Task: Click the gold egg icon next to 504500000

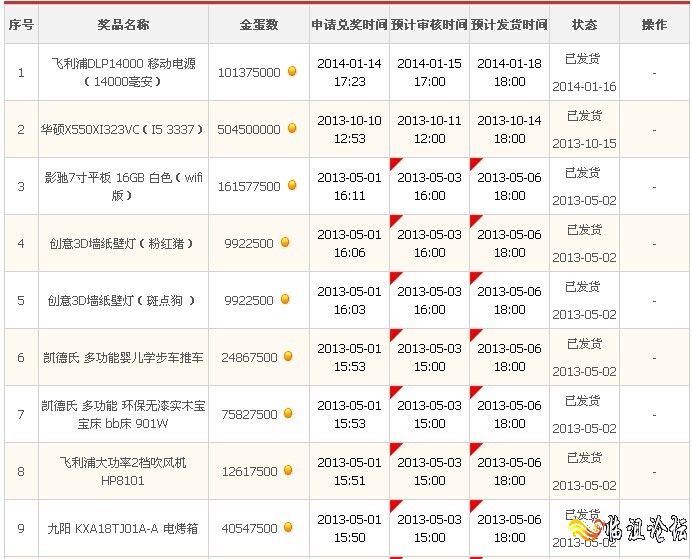Action: (x=292, y=128)
